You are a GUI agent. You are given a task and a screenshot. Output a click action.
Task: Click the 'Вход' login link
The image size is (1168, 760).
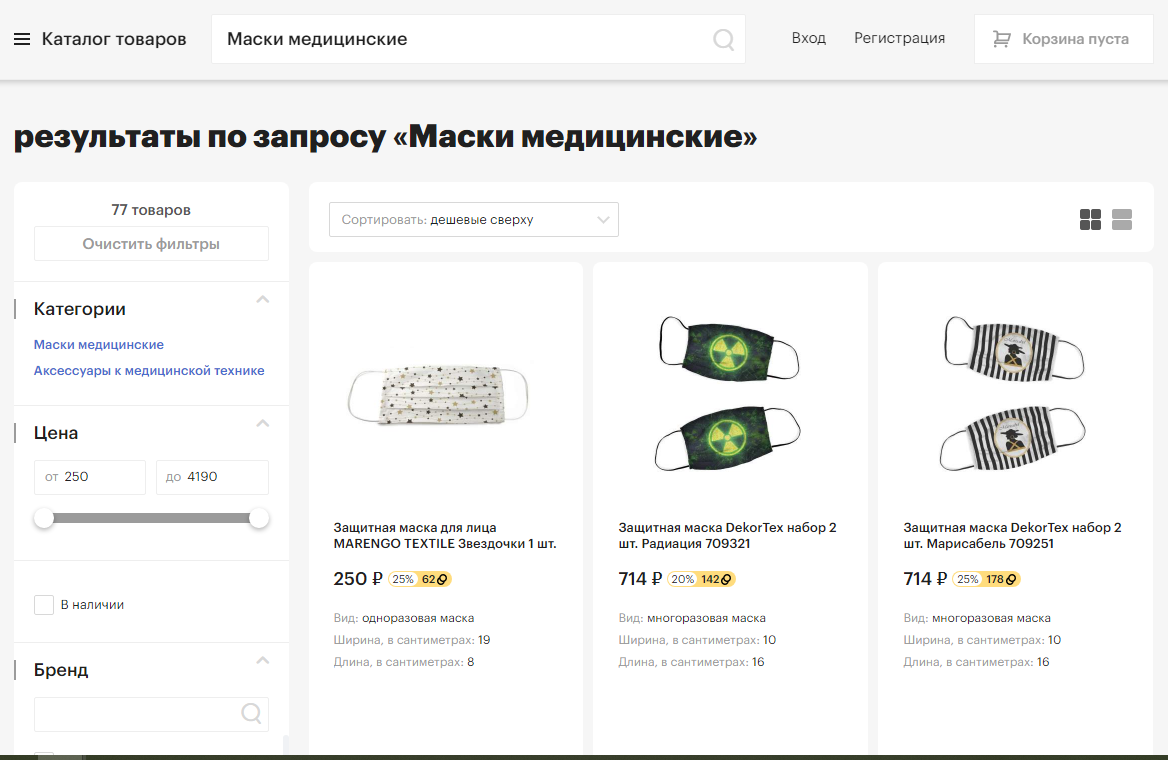[x=808, y=38]
